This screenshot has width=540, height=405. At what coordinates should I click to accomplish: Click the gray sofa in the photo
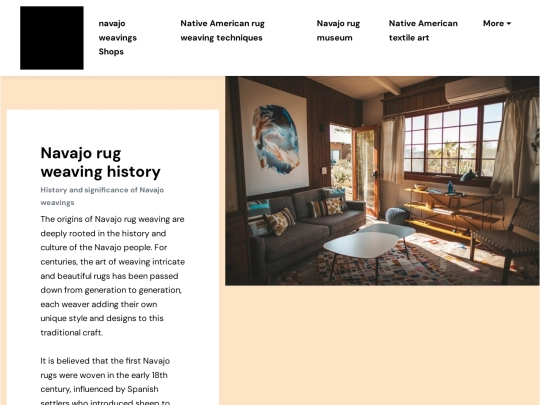[x=307, y=229]
